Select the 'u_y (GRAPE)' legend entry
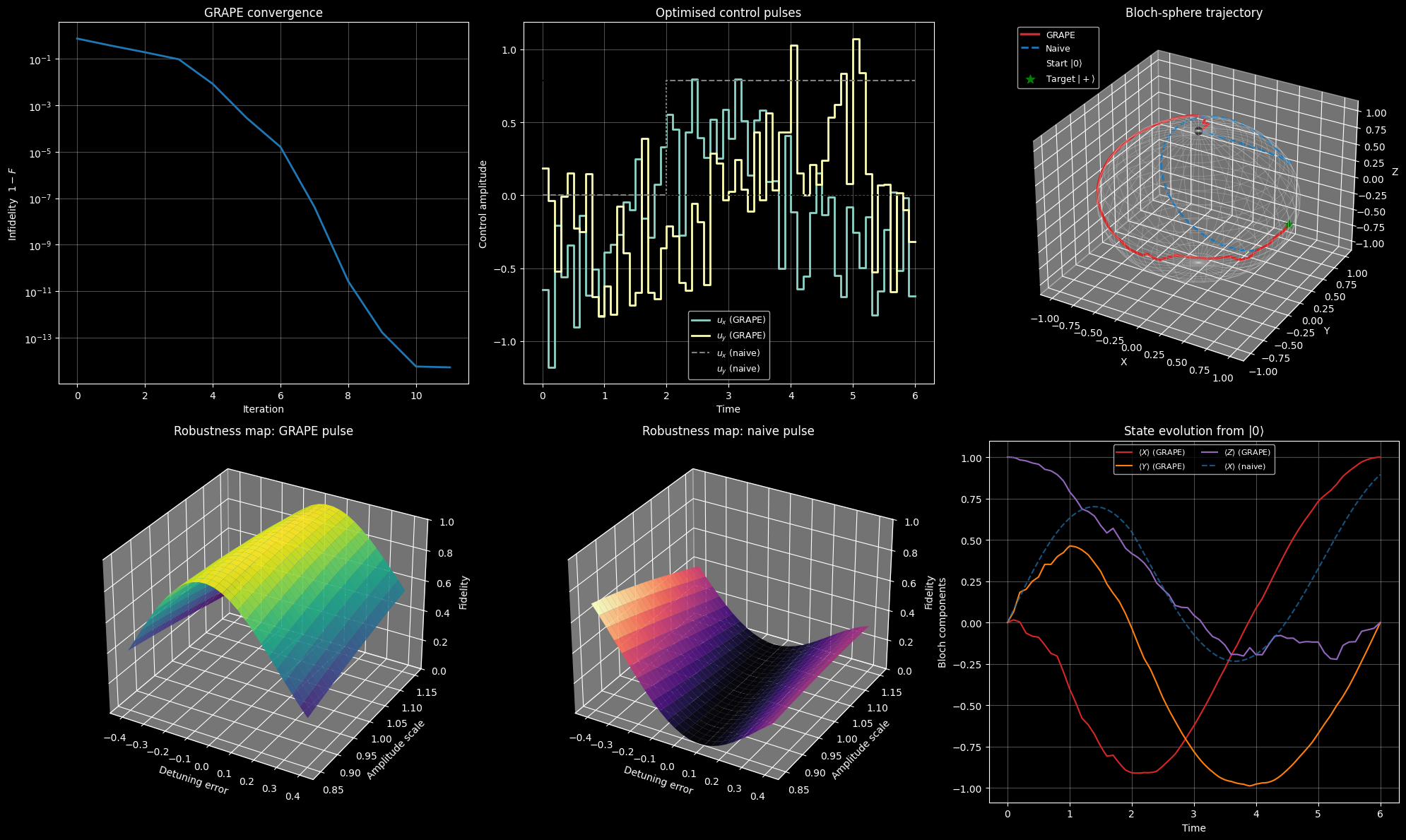Screen dimensions: 1406x840 point(729,336)
